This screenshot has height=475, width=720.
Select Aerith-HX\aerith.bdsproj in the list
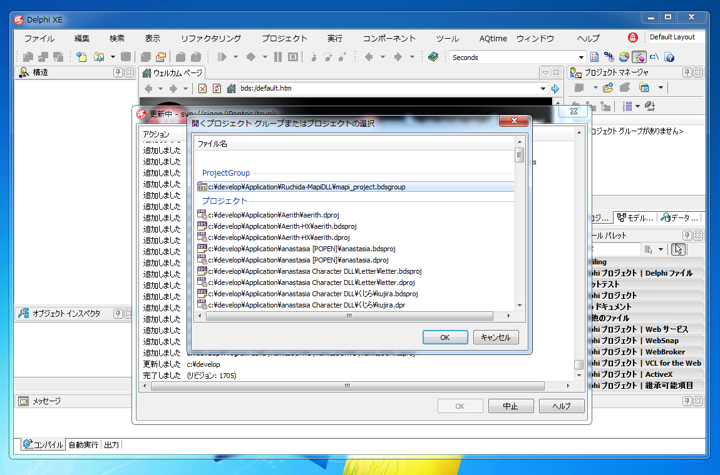277,226
